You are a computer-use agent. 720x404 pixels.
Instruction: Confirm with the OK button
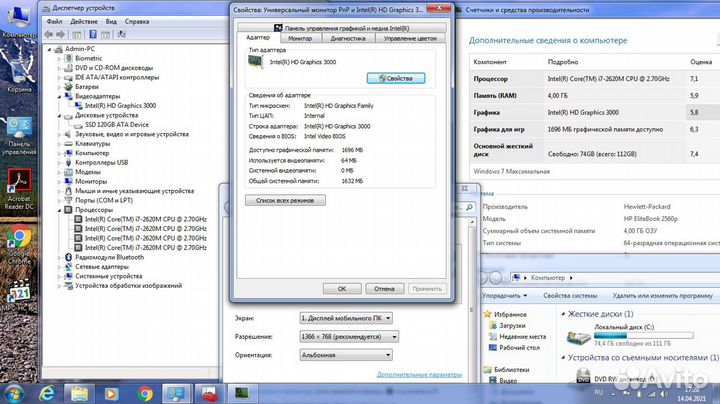pos(342,289)
